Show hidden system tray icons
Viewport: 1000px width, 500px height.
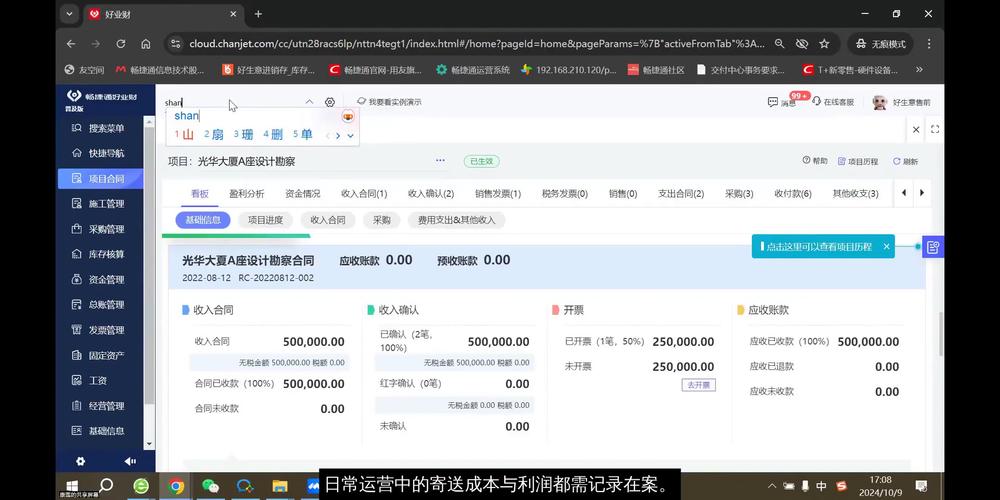pyautogui.click(x=772, y=486)
